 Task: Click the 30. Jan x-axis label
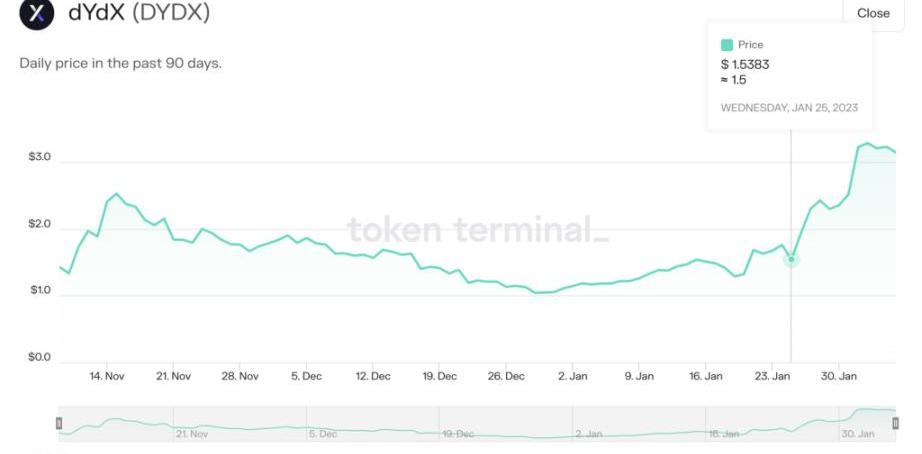click(x=838, y=376)
